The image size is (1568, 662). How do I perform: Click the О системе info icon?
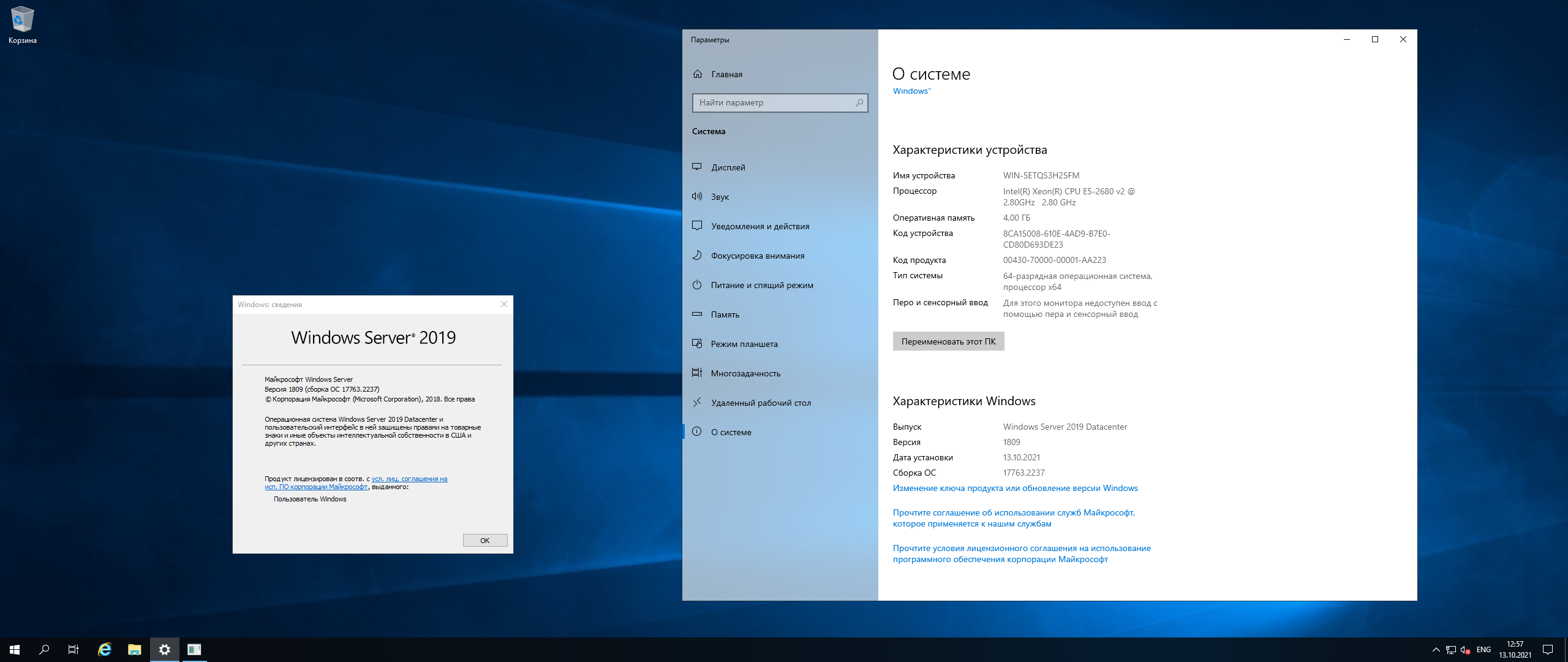[697, 432]
